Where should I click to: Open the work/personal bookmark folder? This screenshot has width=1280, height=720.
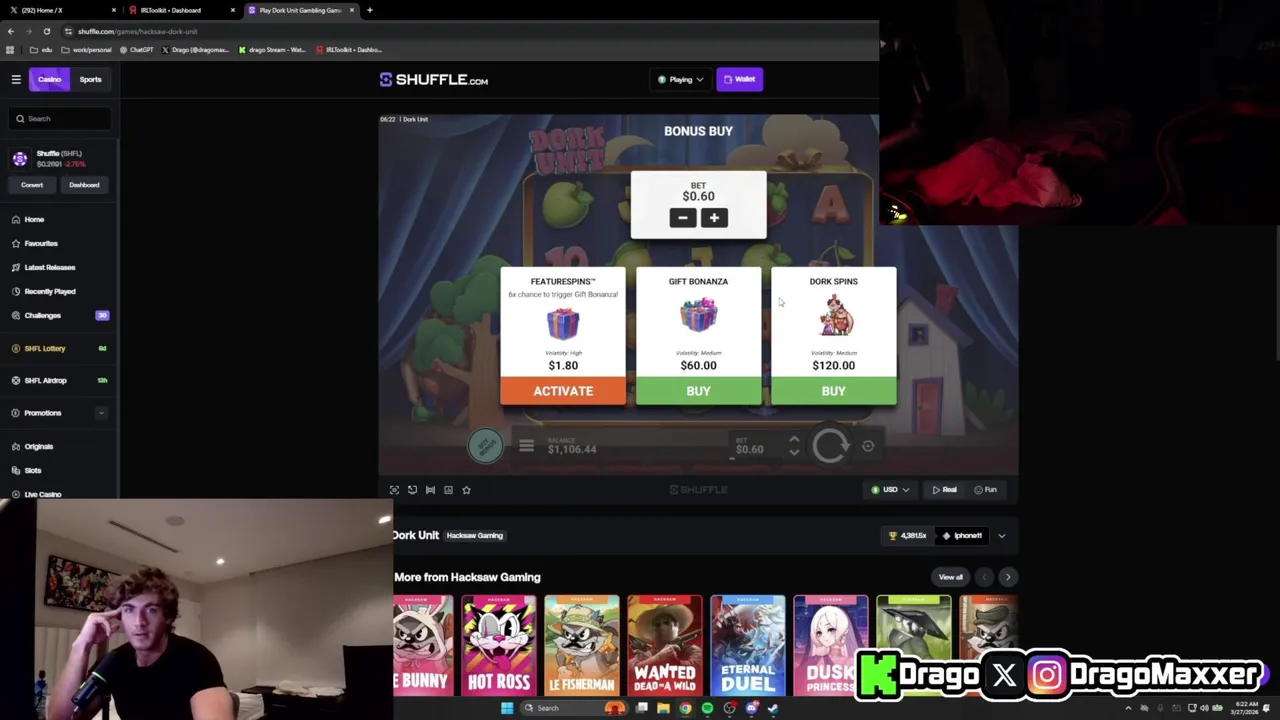pos(86,49)
